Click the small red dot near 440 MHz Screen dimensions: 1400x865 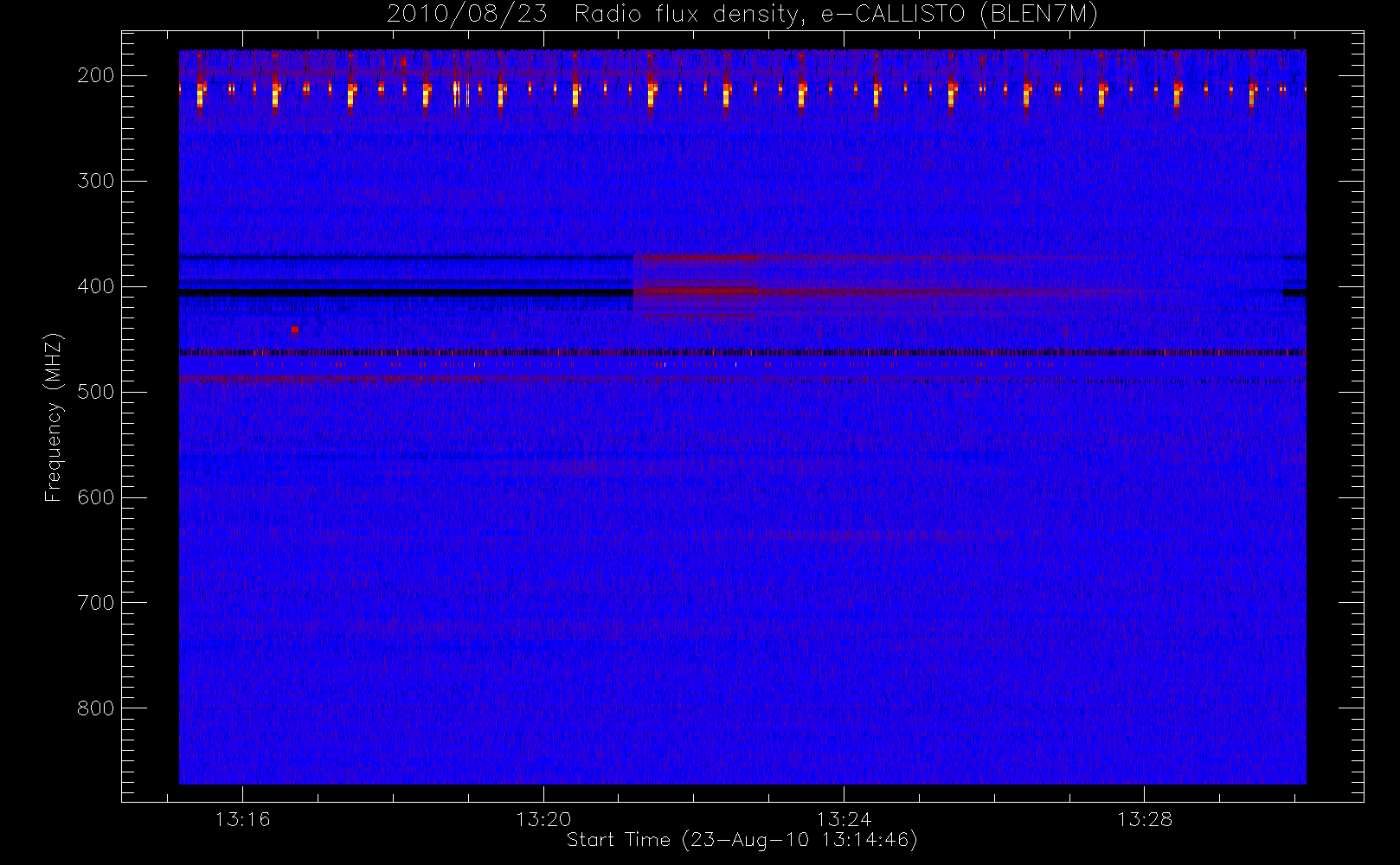[x=295, y=329]
